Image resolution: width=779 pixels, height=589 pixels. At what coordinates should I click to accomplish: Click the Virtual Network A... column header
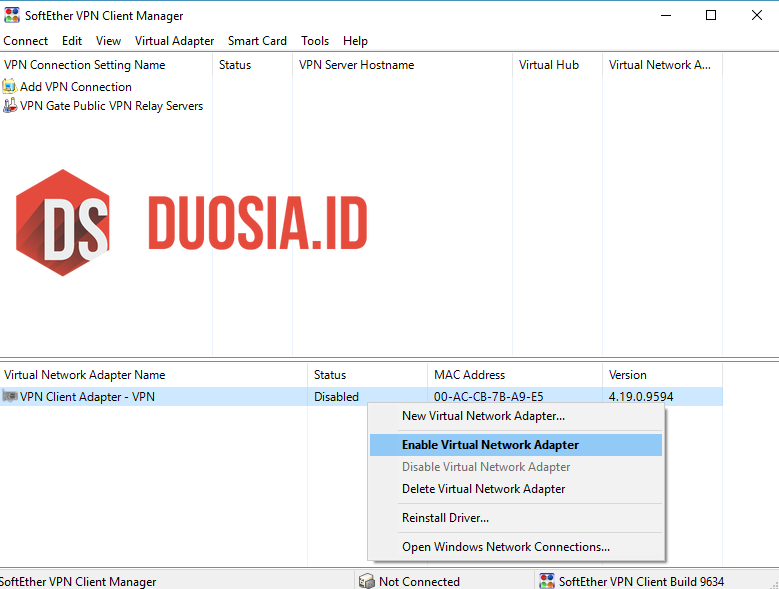click(663, 65)
